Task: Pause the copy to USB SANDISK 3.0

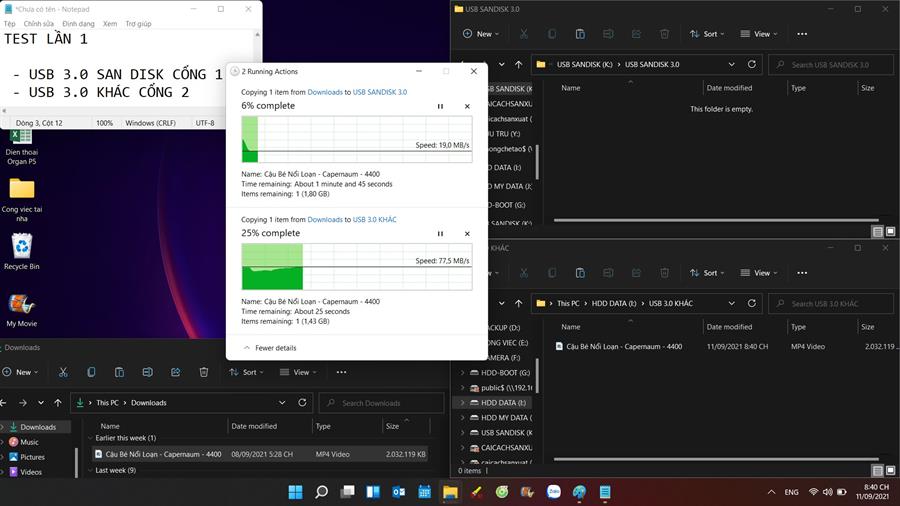Action: click(440, 106)
